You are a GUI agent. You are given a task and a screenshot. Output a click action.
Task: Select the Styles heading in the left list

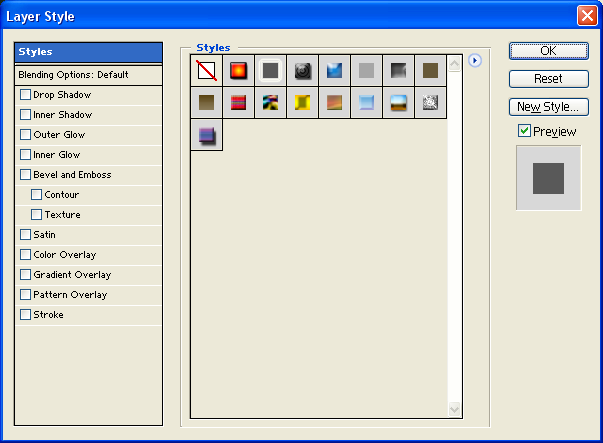pos(88,52)
